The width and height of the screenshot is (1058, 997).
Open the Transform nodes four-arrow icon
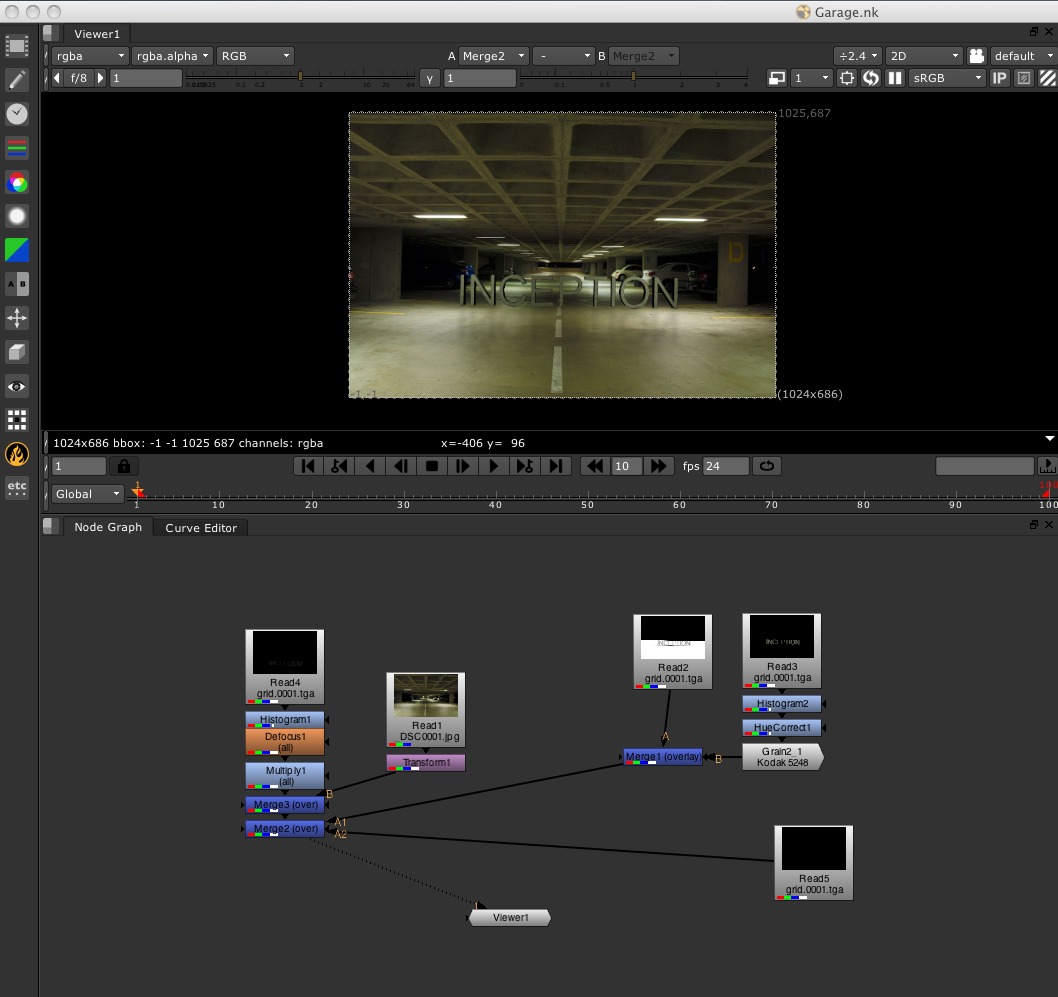17,318
